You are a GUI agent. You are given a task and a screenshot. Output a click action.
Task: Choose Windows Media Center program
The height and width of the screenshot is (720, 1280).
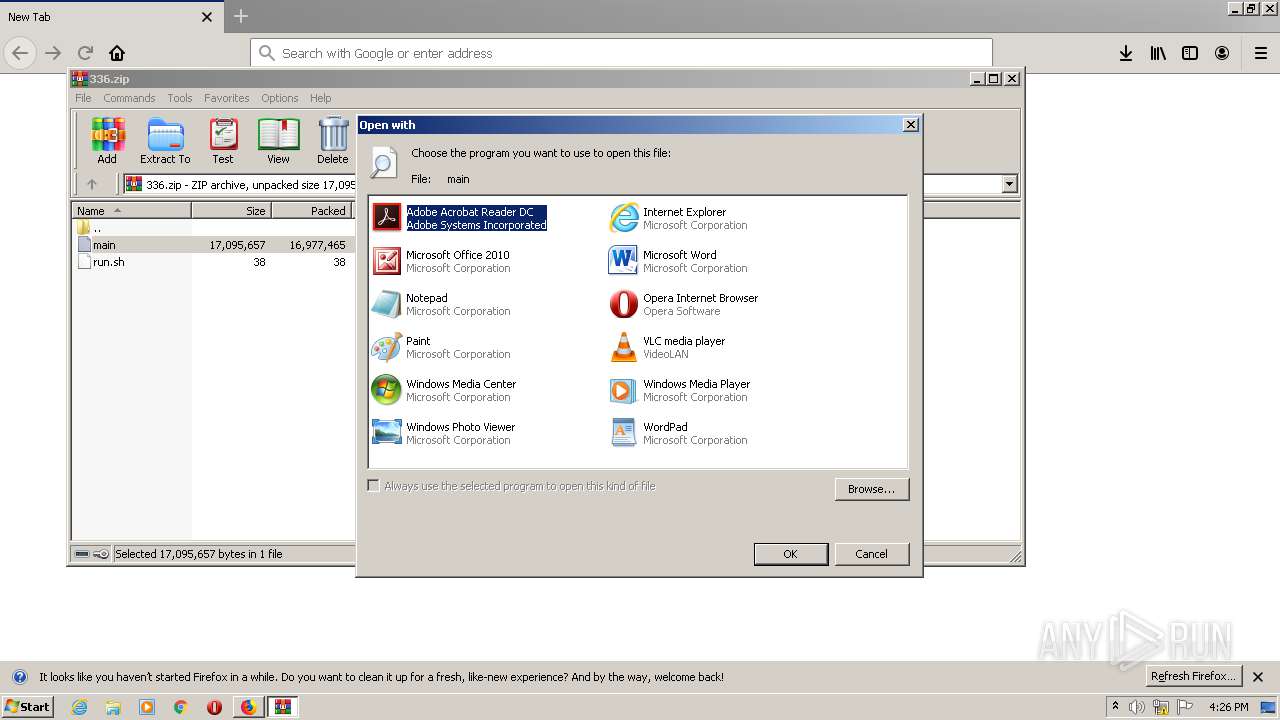[x=444, y=390]
